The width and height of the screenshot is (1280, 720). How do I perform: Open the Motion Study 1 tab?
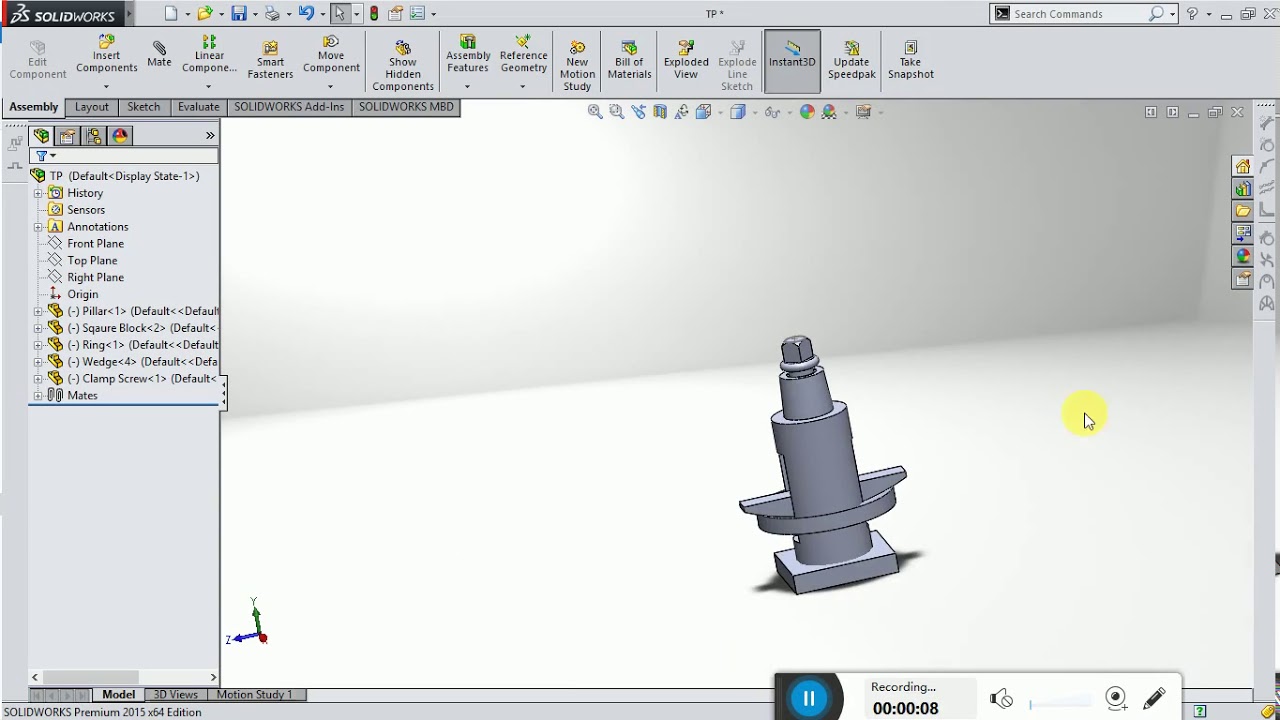click(254, 694)
